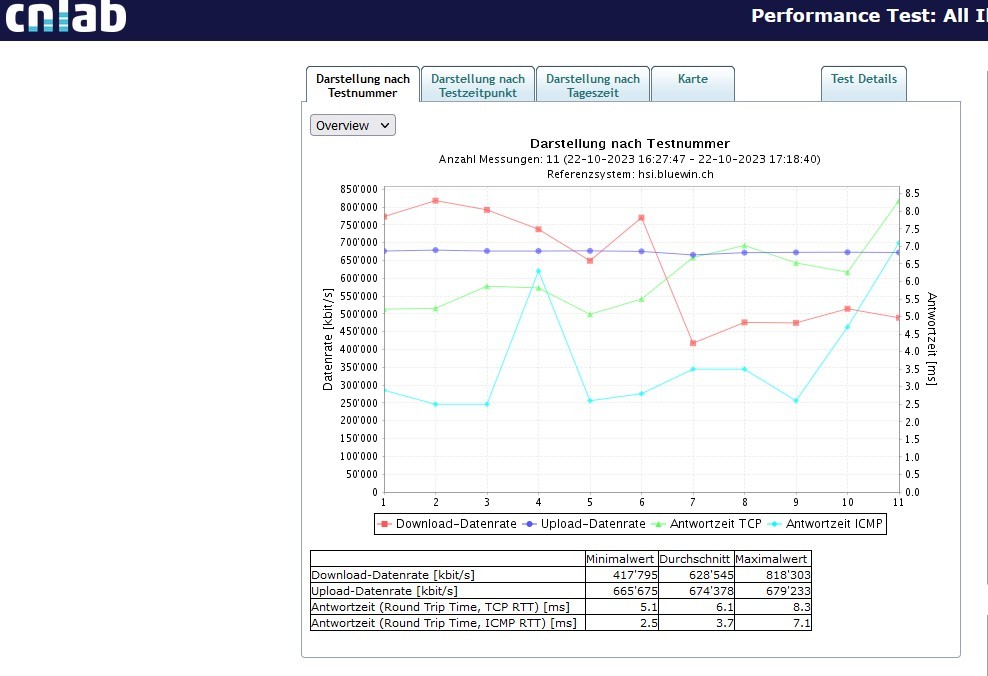Switch to the Karte tab

pos(692,79)
